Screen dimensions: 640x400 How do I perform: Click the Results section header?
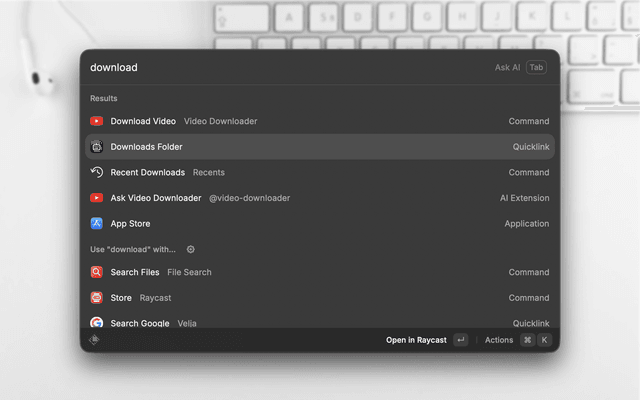[104, 98]
